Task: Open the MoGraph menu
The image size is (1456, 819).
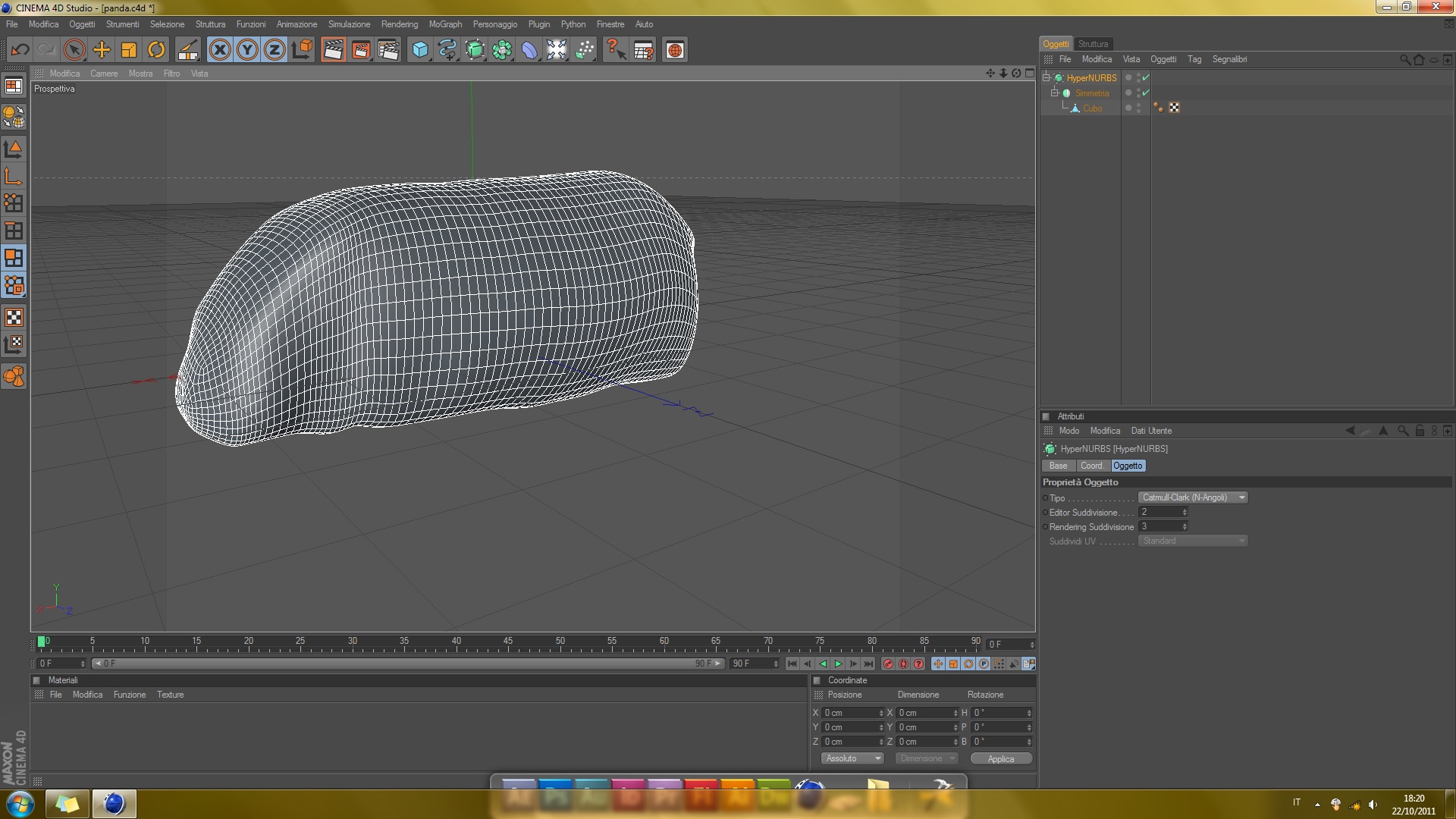Action: pos(445,24)
